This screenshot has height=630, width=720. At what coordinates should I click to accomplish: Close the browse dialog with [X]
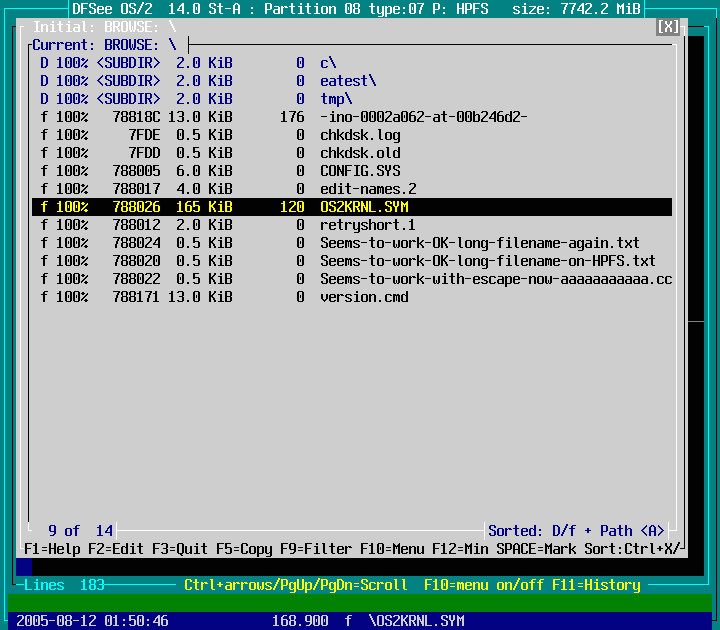(x=668, y=27)
